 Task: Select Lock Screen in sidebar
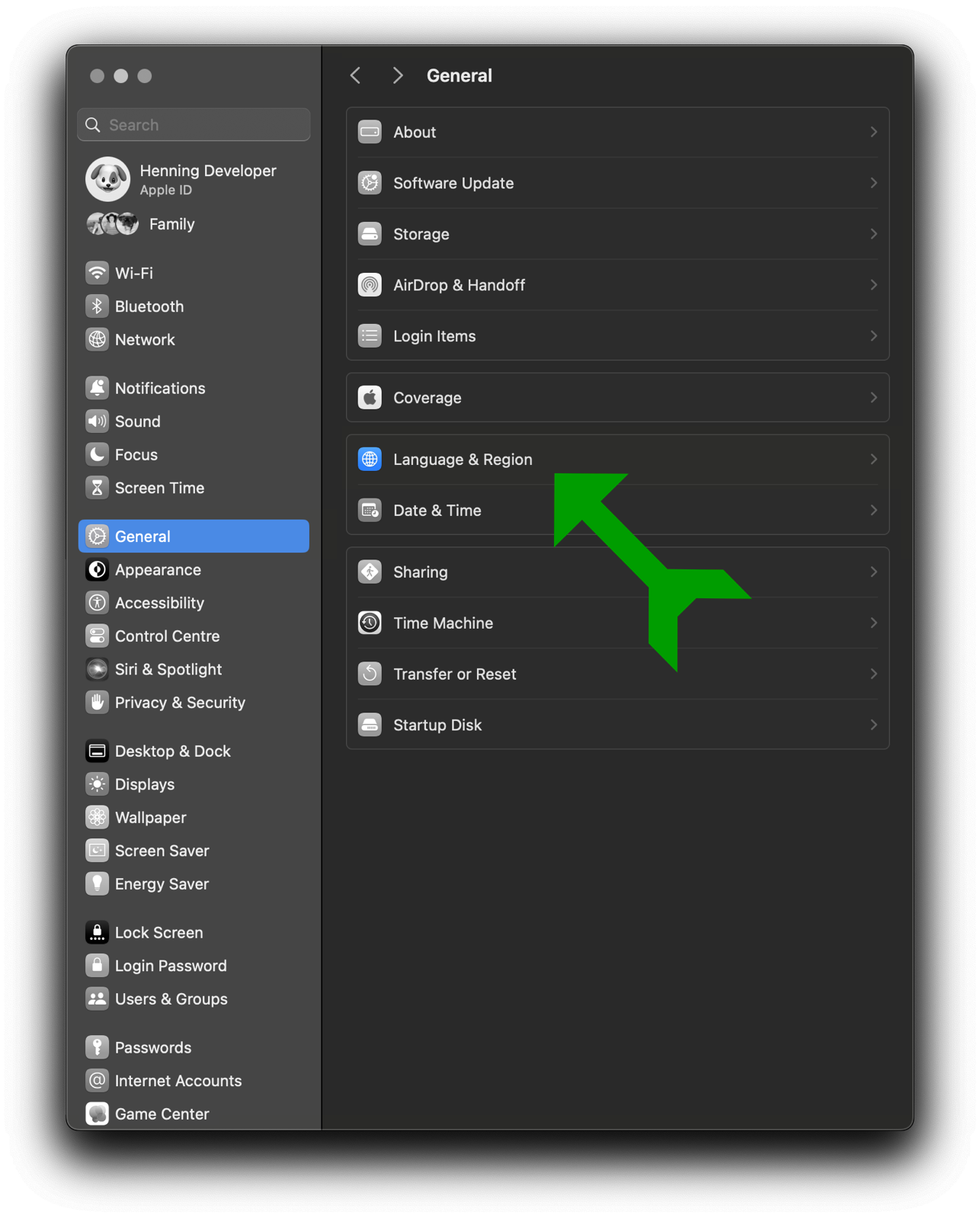159,933
